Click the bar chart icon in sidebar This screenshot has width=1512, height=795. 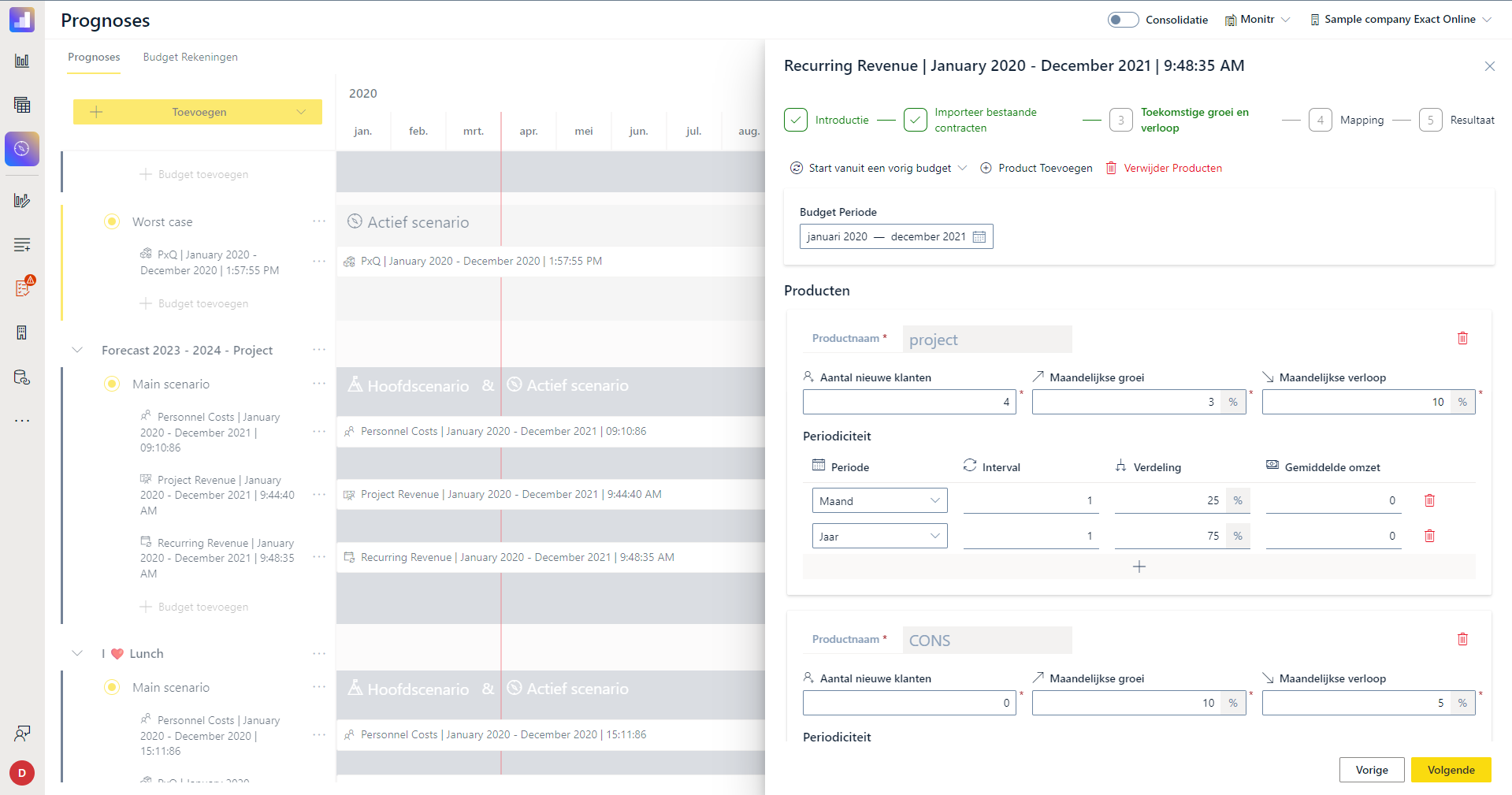tap(22, 61)
